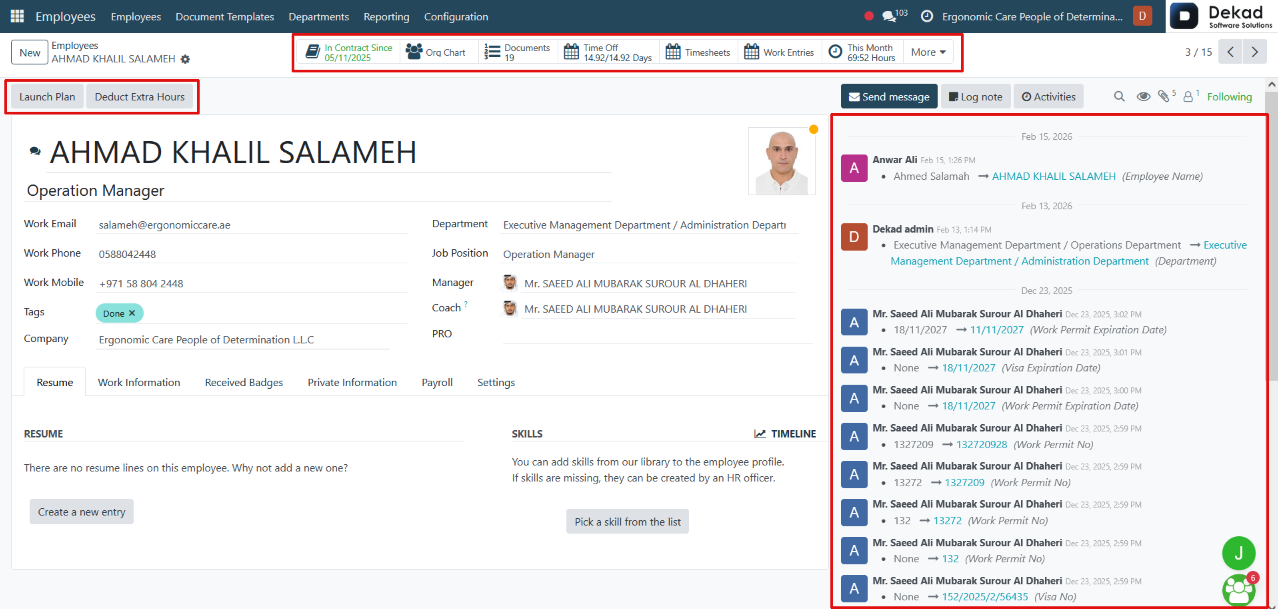Go to next employee record
Viewport: 1278px width, 609px height.
point(1256,52)
